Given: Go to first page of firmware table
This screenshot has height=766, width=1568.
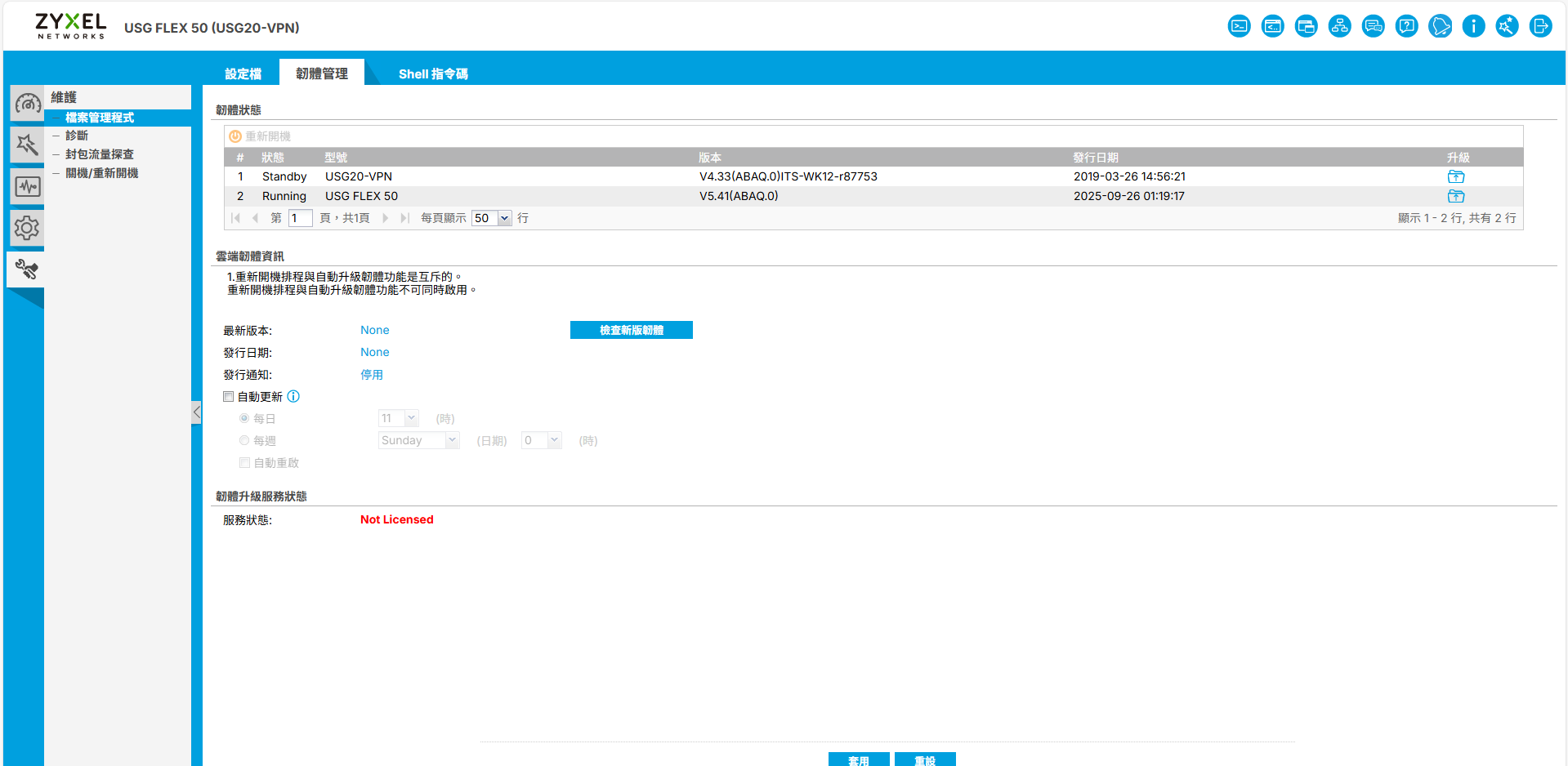Looking at the screenshot, I should click(x=236, y=218).
